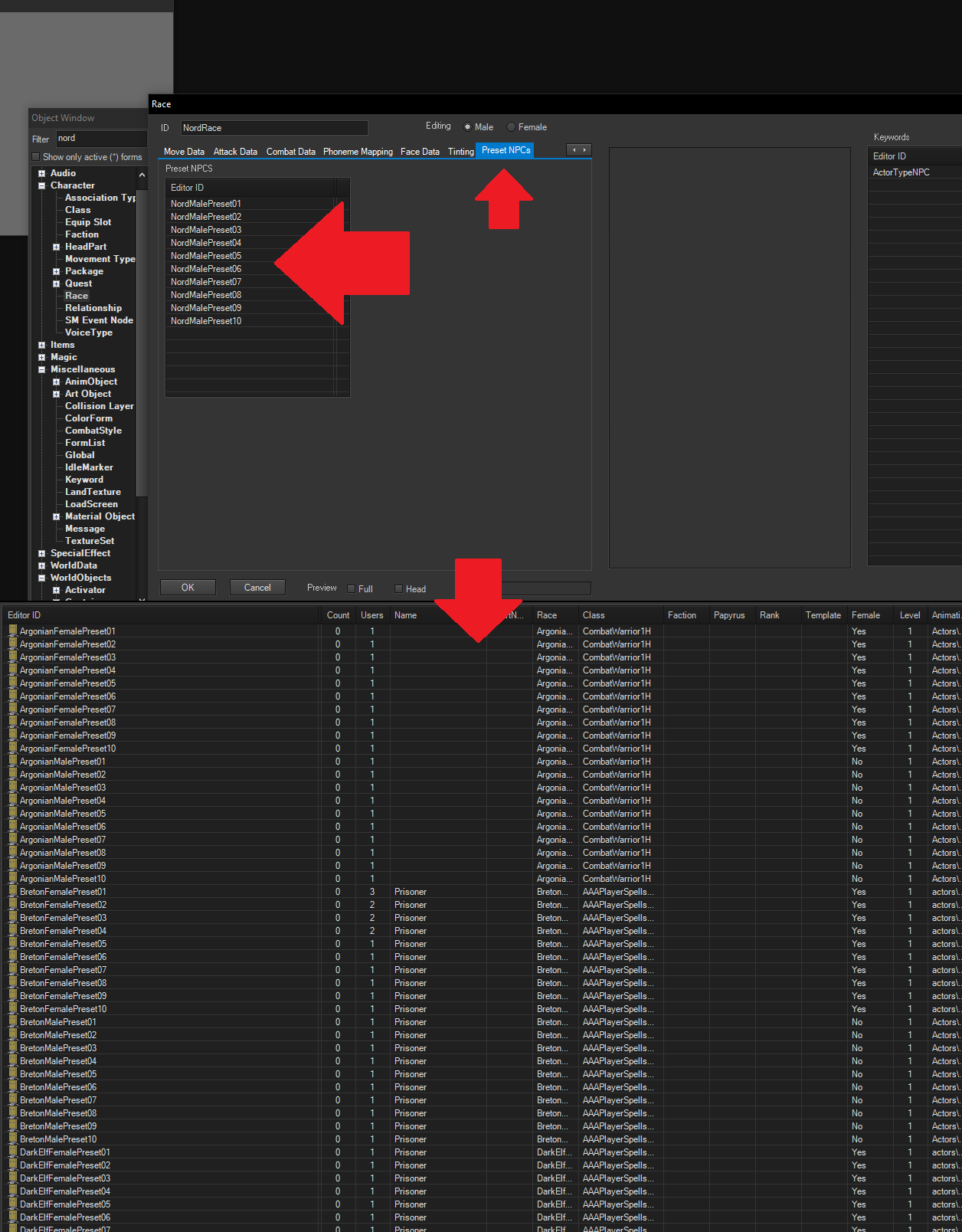Image resolution: width=962 pixels, height=1232 pixels.
Task: Sort the list by the Race column header
Action: coord(555,615)
